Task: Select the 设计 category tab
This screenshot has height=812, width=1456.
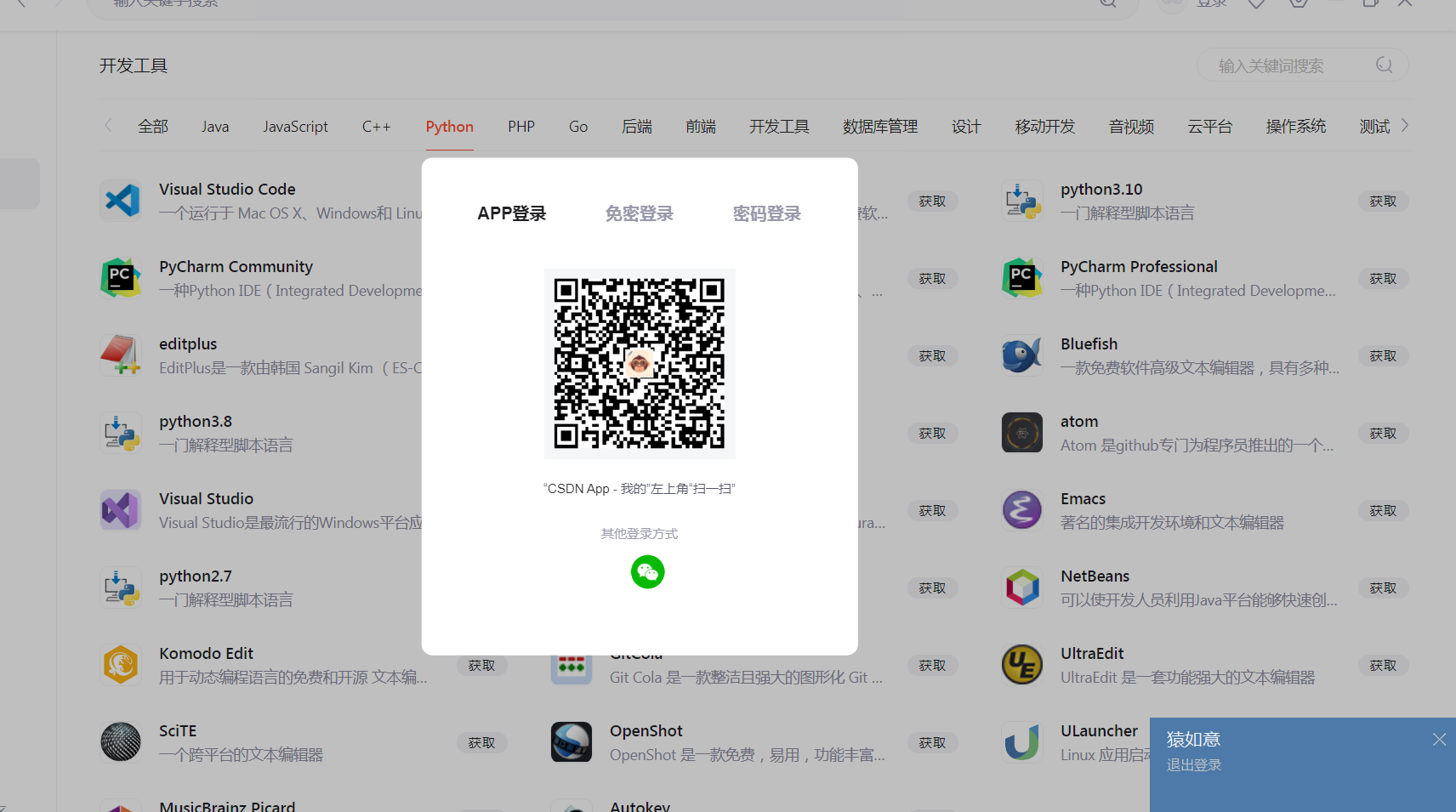Action: coord(966,127)
